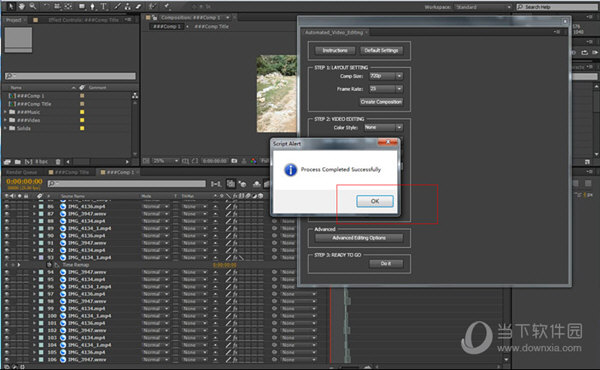Click the yellow label swatch of ###Video
The height and width of the screenshot is (370, 600).
click(82, 120)
